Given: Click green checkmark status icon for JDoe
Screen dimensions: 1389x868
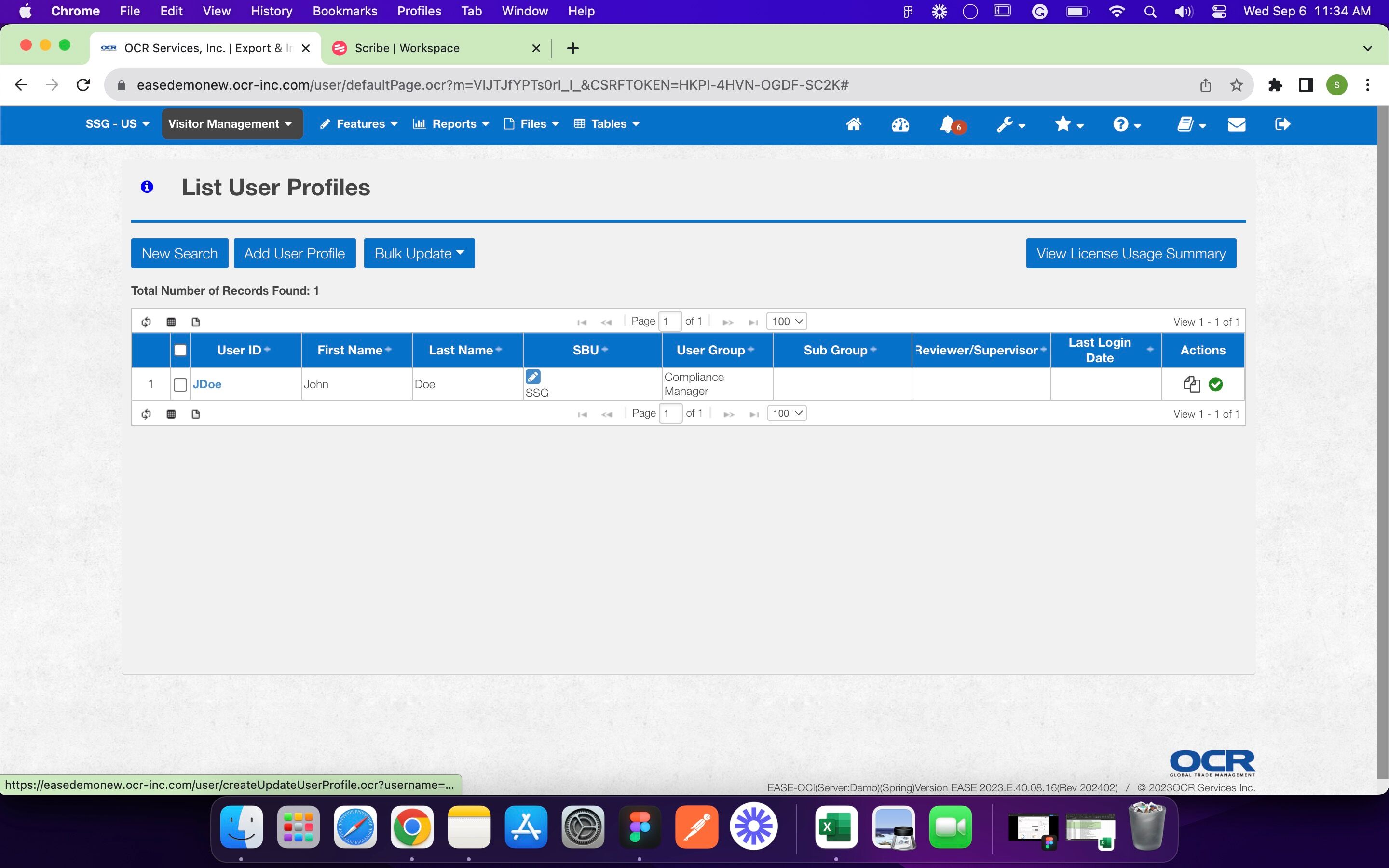Looking at the screenshot, I should (1215, 384).
